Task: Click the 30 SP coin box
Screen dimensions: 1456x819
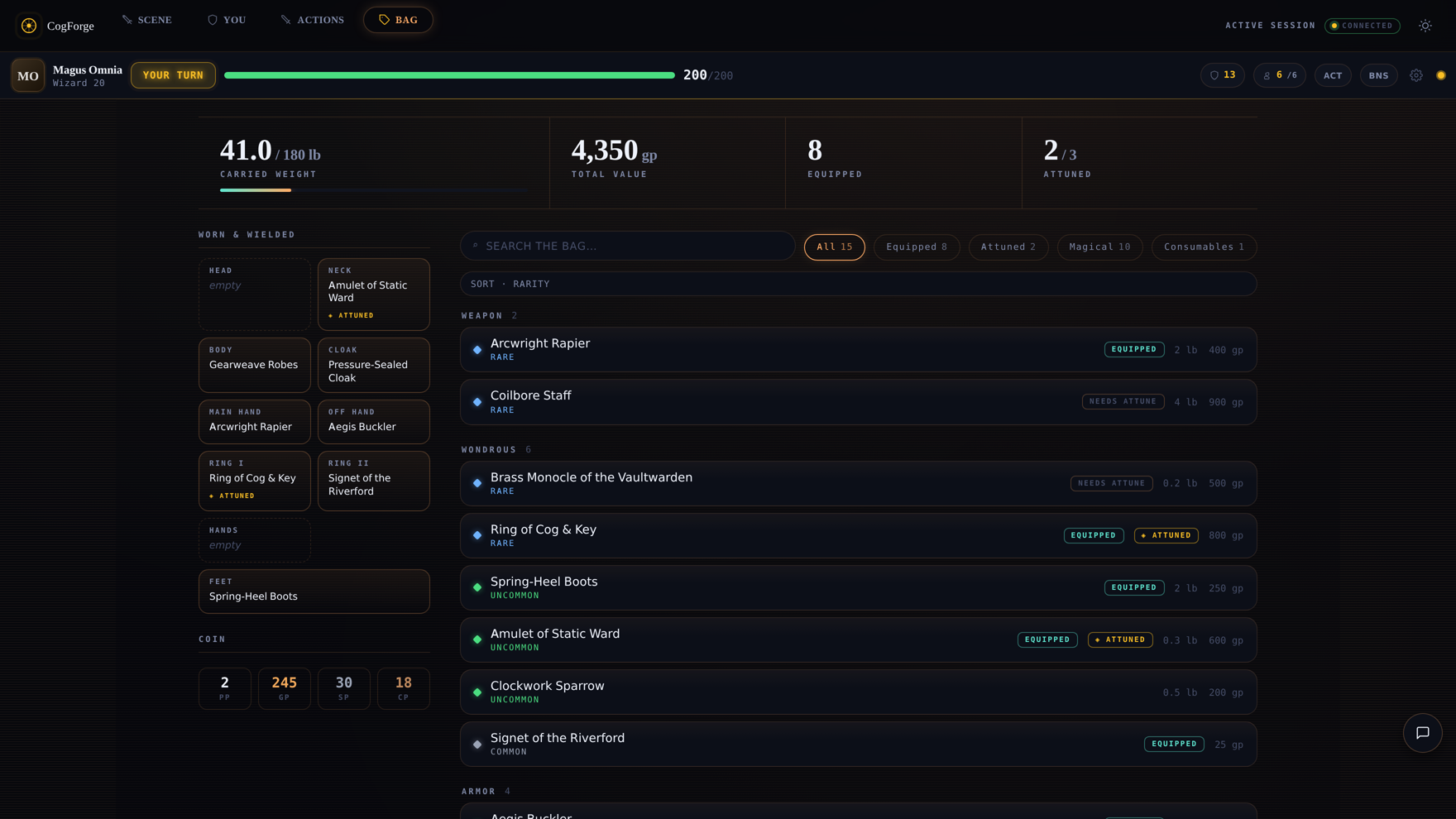Action: coord(344,688)
